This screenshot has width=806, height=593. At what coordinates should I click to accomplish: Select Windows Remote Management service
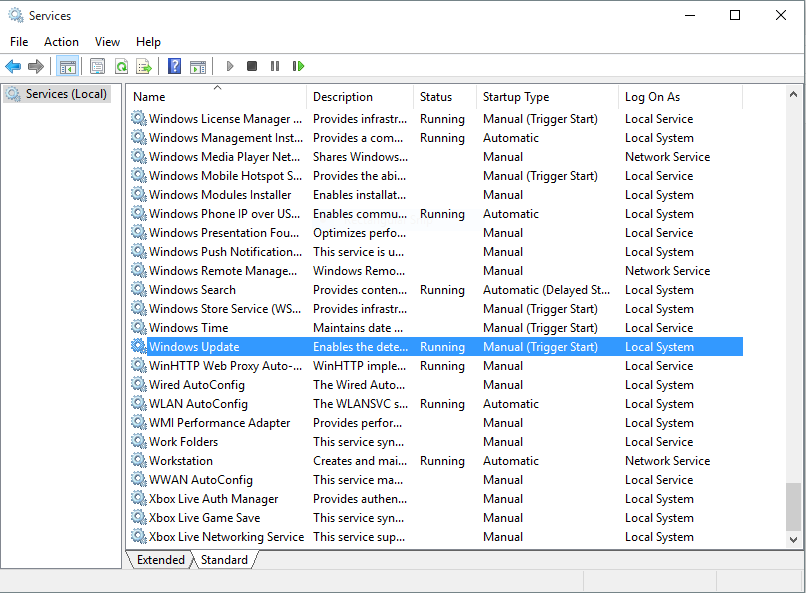[x=437, y=271]
